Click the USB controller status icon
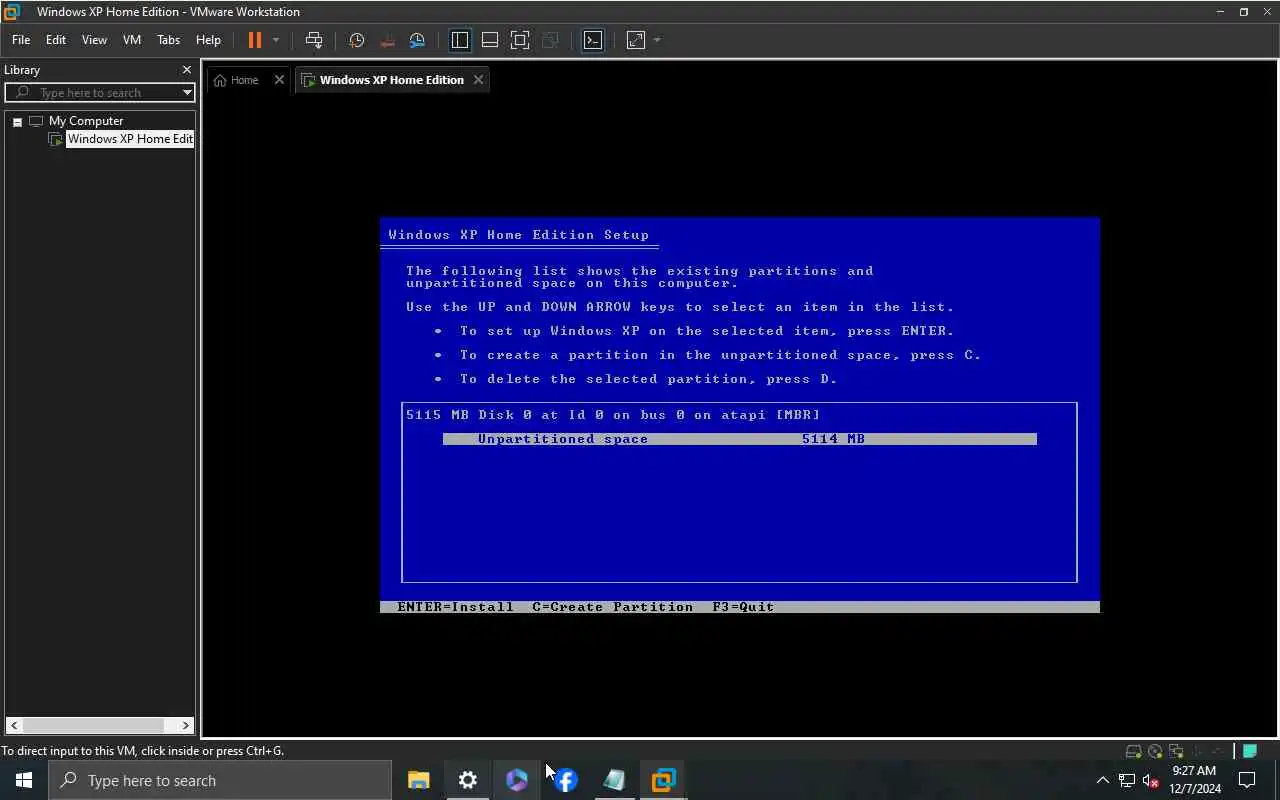Screen dimensions: 1280x800 (x=1197, y=751)
